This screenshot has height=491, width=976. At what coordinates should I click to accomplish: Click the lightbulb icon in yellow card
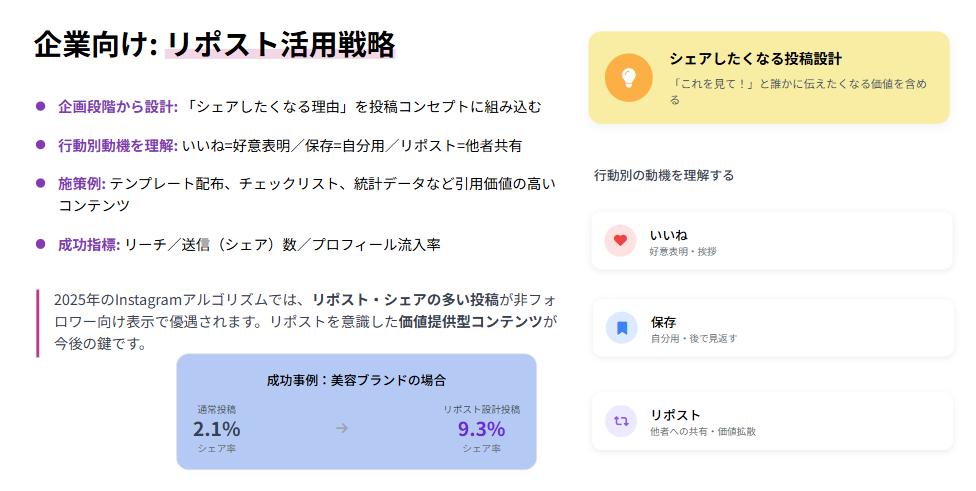click(628, 77)
